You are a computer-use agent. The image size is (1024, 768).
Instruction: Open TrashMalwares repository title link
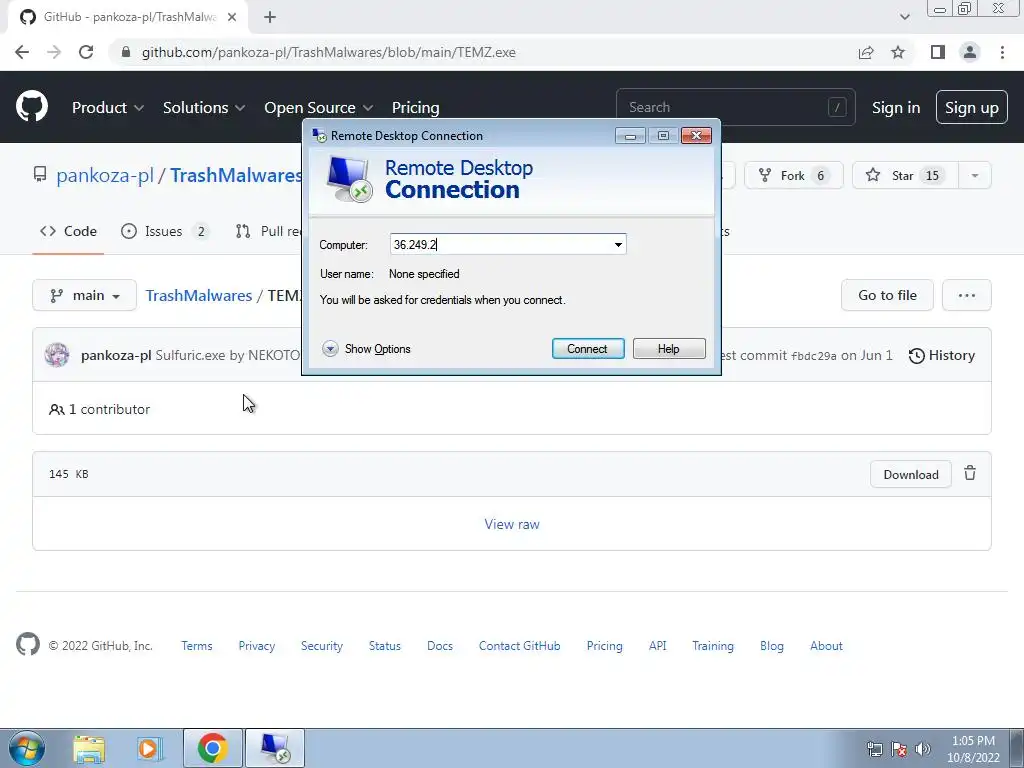(236, 175)
